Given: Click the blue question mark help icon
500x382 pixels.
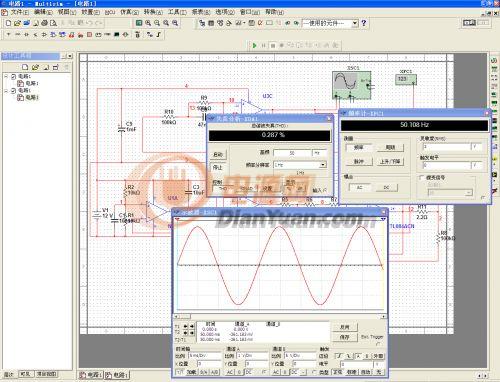Looking at the screenshot, I should [x=364, y=23].
